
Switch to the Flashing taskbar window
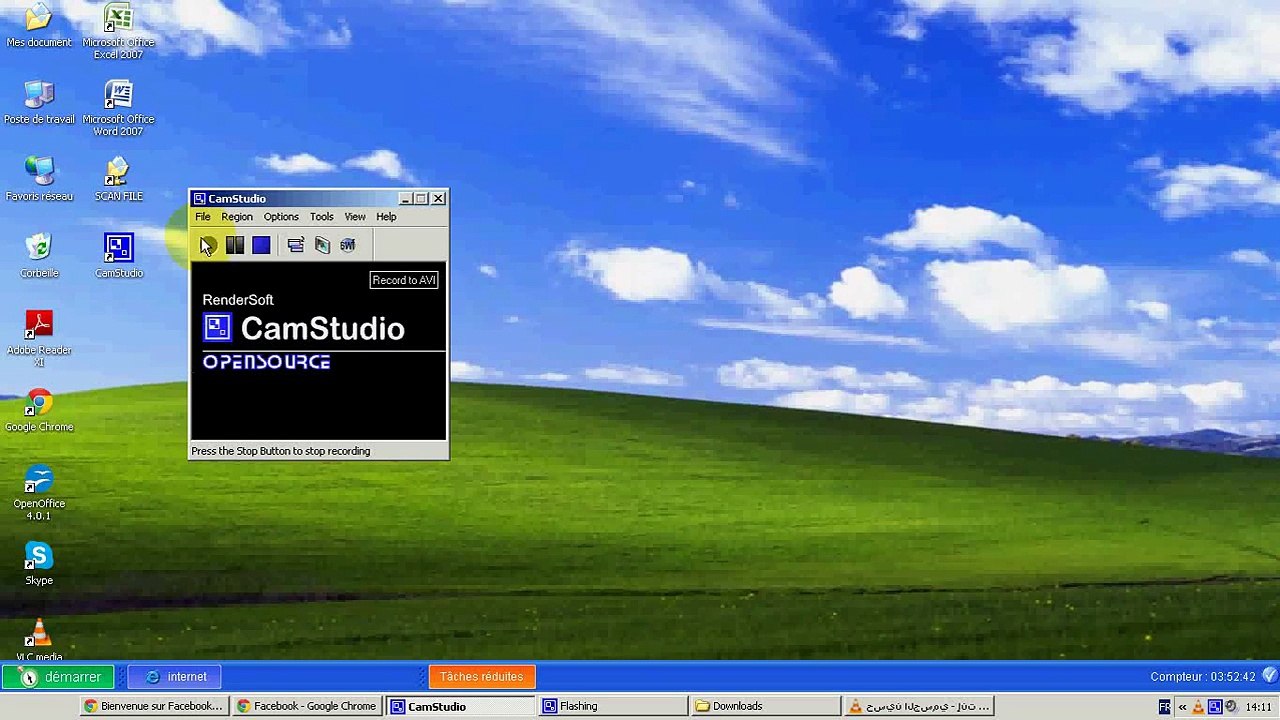pos(613,706)
